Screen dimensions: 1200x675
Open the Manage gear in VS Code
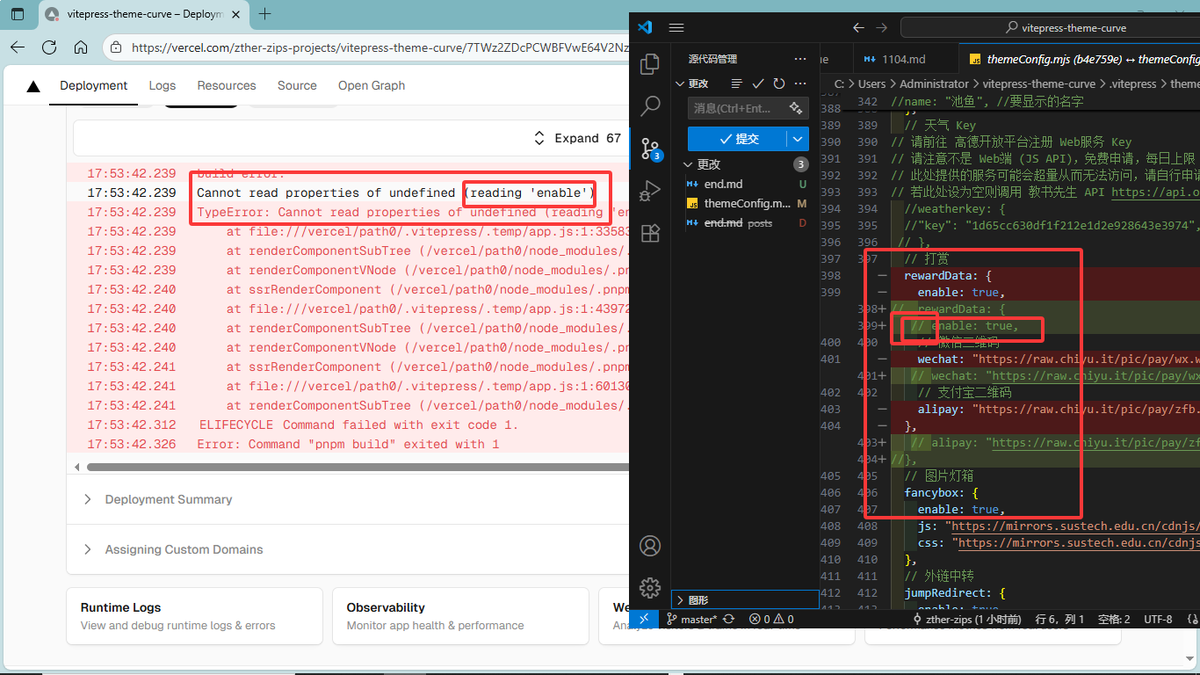coord(650,587)
